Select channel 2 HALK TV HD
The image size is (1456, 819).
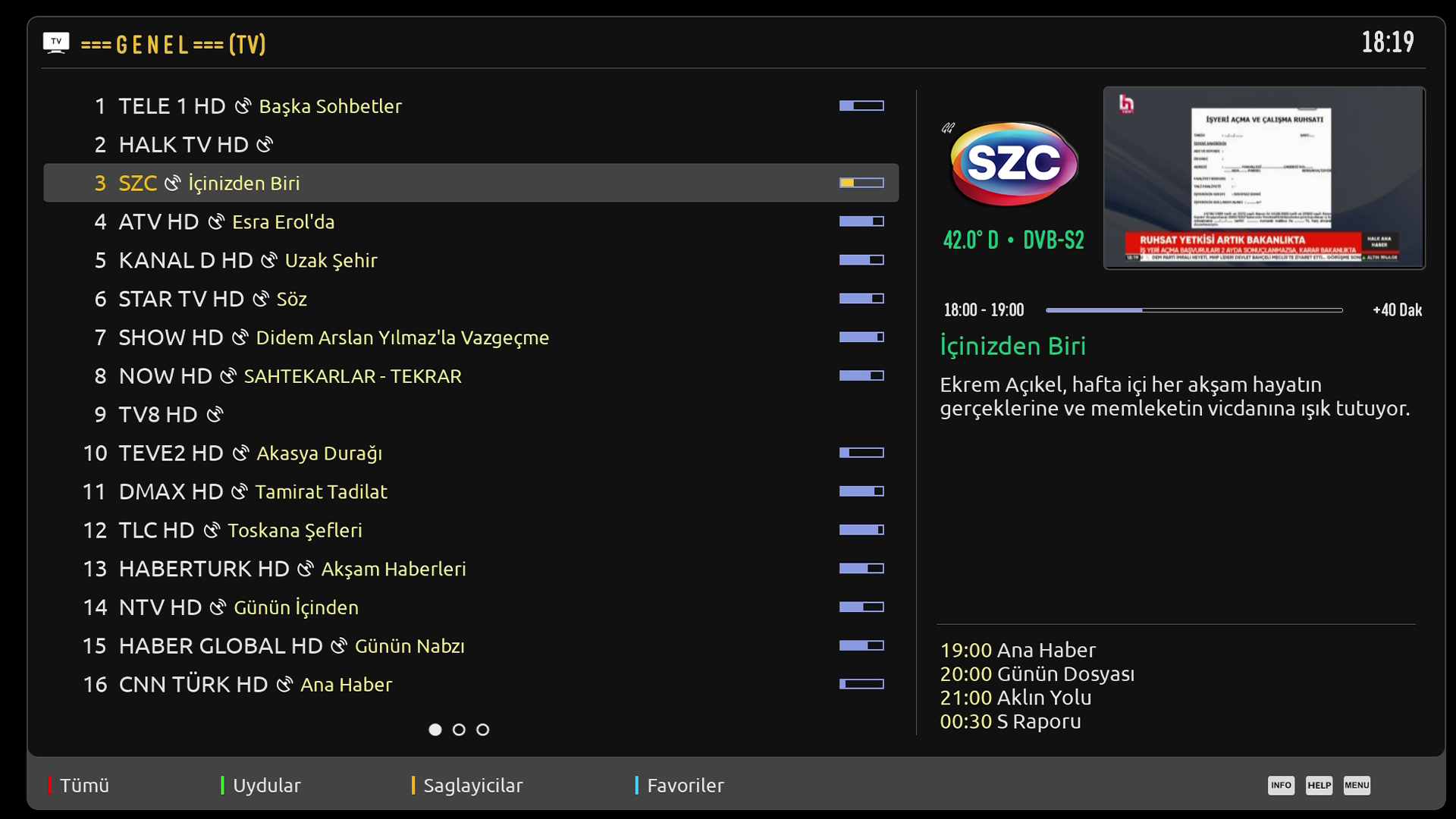point(471,145)
